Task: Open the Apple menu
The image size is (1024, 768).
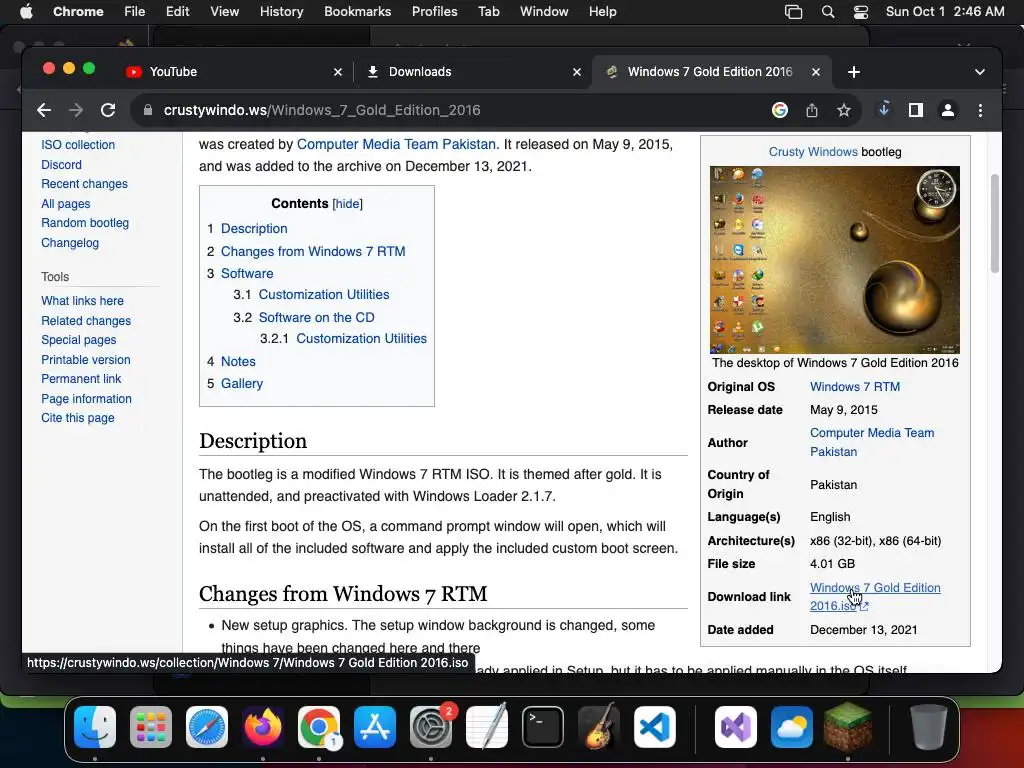Action: (26, 12)
